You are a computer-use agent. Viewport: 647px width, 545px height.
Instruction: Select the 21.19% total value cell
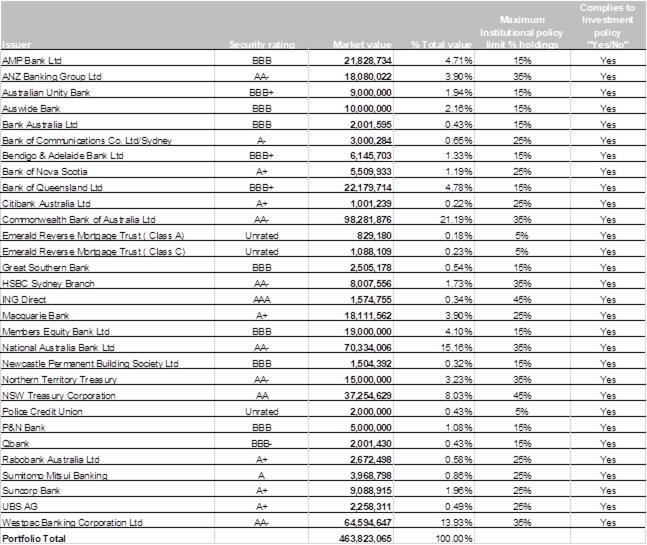coord(456,220)
